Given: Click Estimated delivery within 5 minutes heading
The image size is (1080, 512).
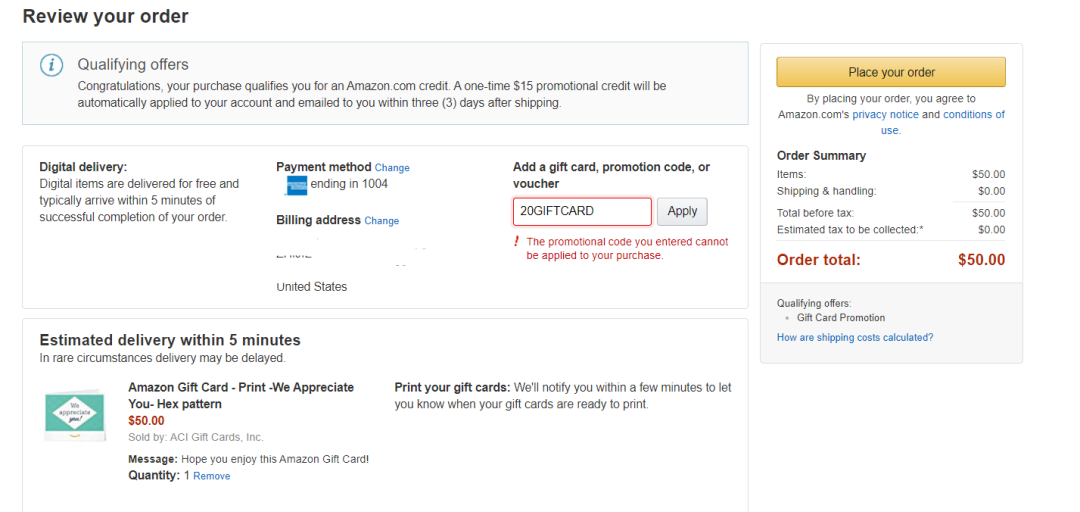Looking at the screenshot, I should 170,340.
